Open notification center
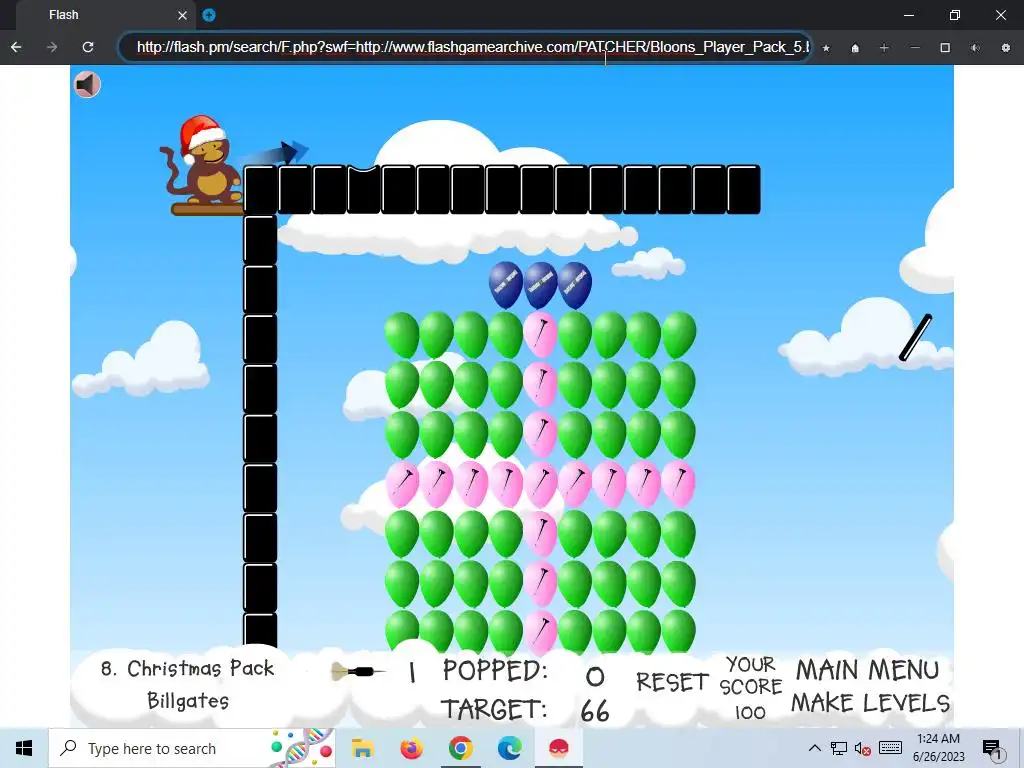1024x768 pixels. pyautogui.click(x=992, y=749)
